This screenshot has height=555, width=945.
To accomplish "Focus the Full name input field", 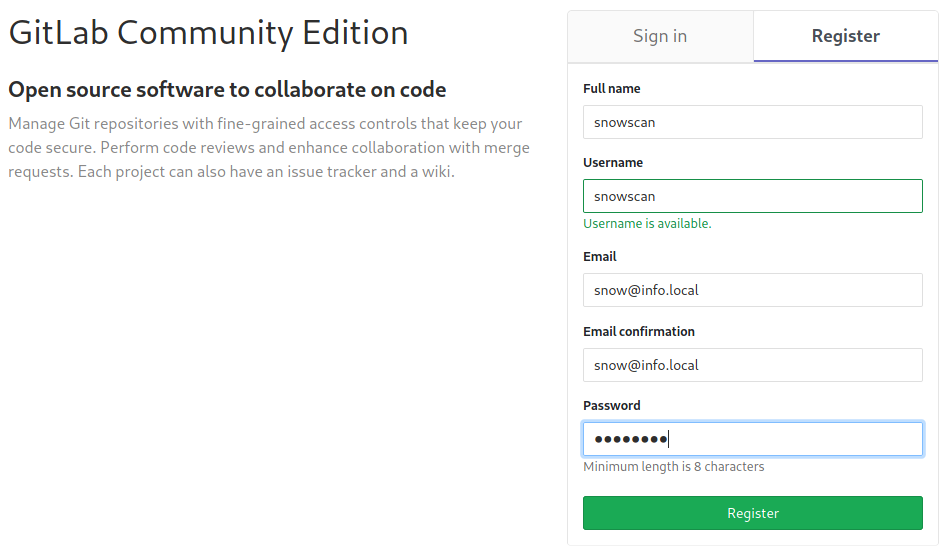I will [x=752, y=122].
